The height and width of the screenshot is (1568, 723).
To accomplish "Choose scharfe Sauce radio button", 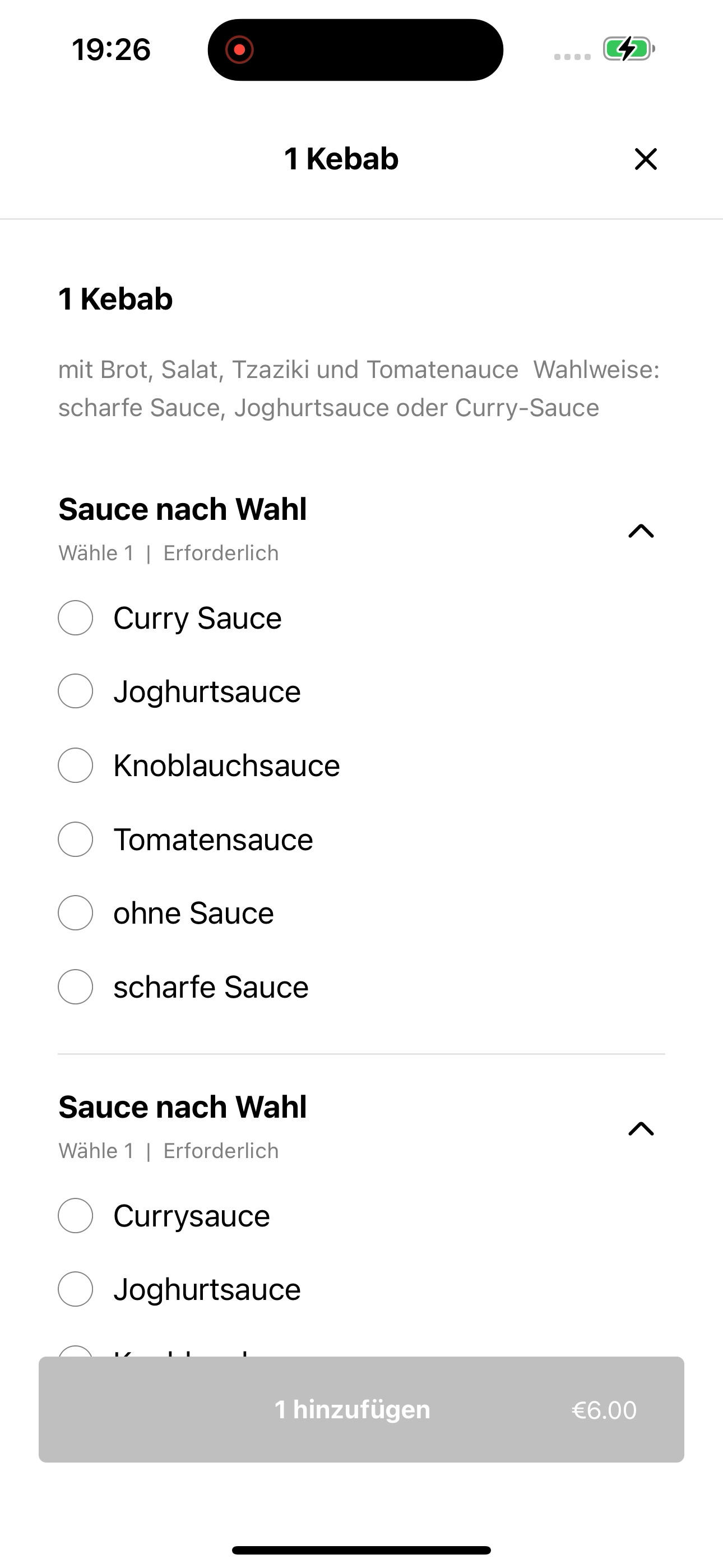I will click(76, 986).
